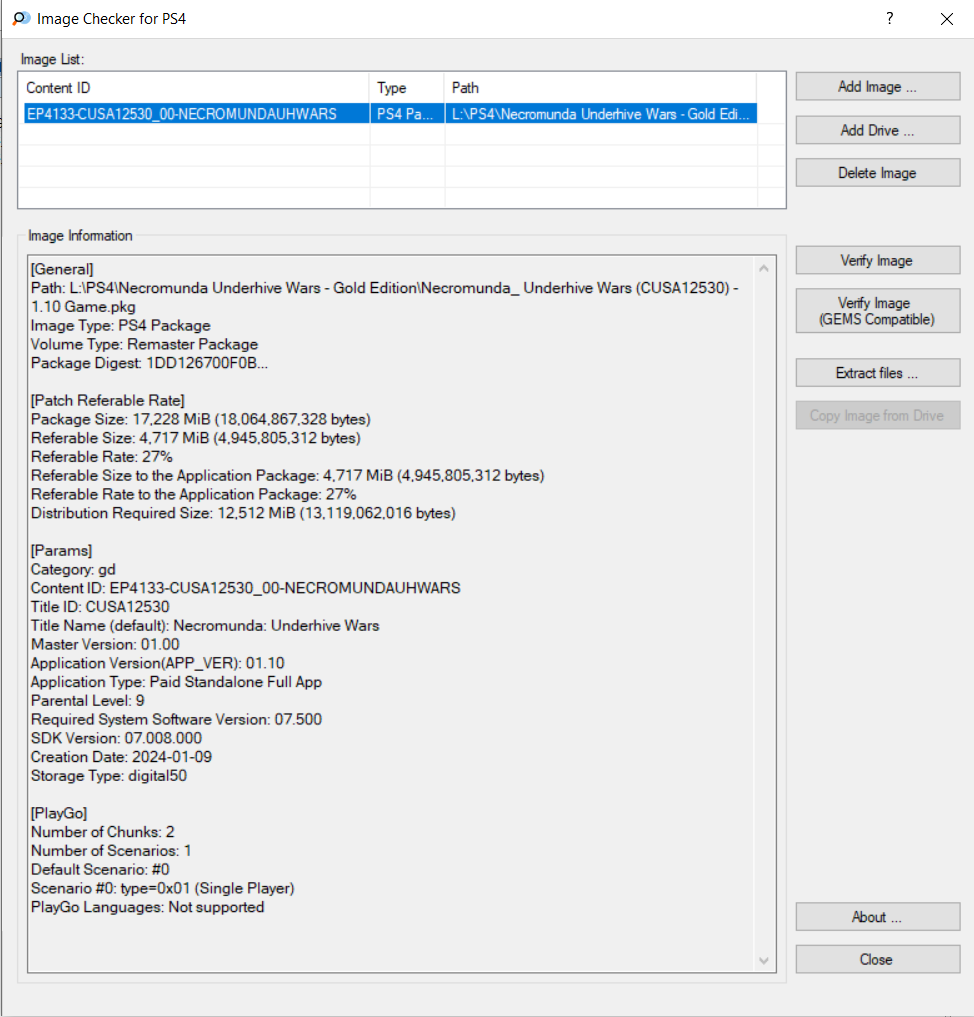Click 'Referable Size to the Application Package' line
974x1017 pixels.
[288, 475]
